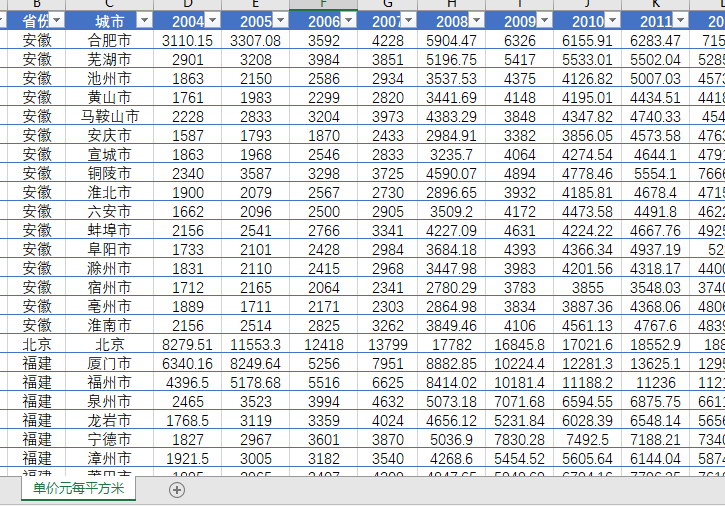Viewport: 725px width, 506px height.
Task: Click the 芜湖市 city cell
Action: coord(110,59)
